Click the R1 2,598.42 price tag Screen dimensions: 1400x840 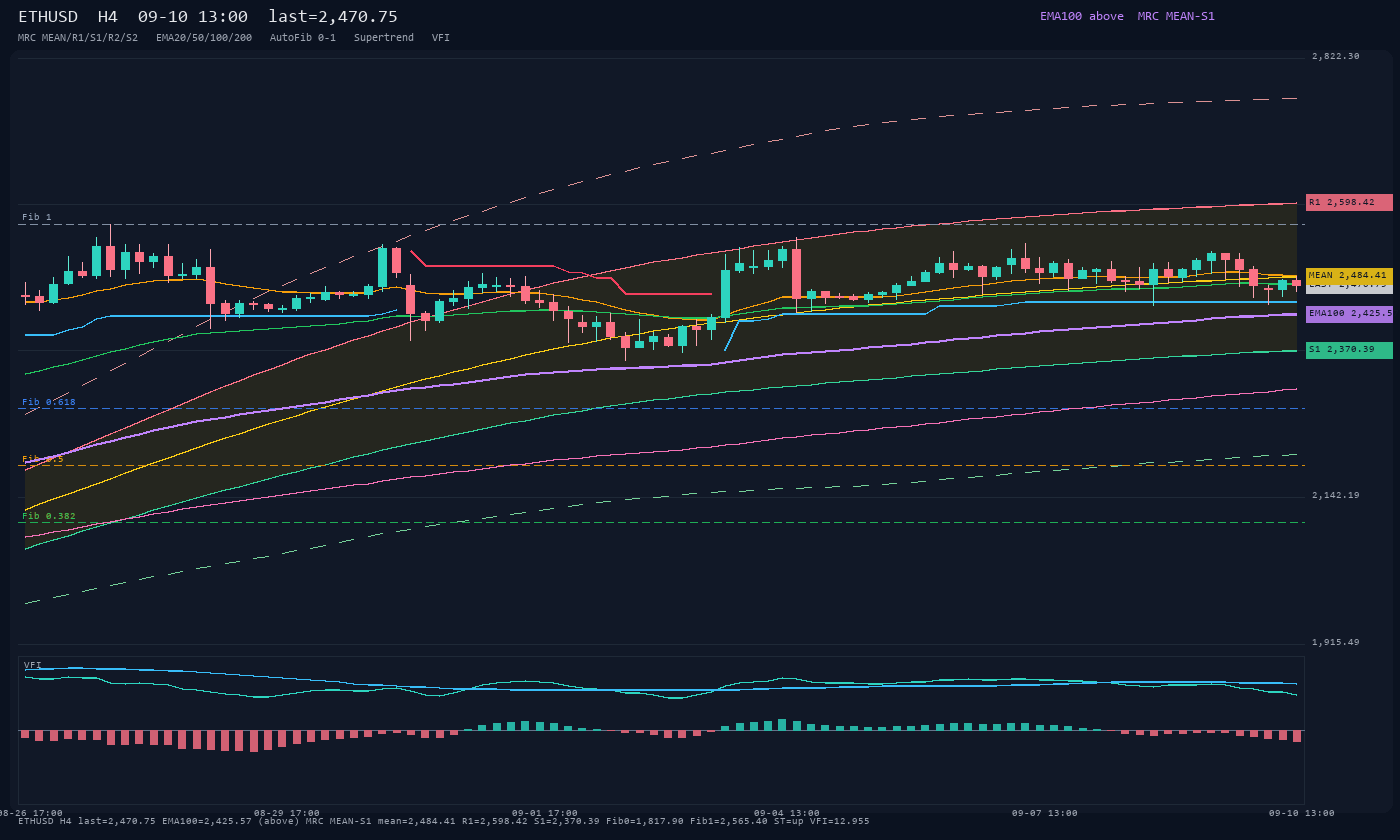1349,202
